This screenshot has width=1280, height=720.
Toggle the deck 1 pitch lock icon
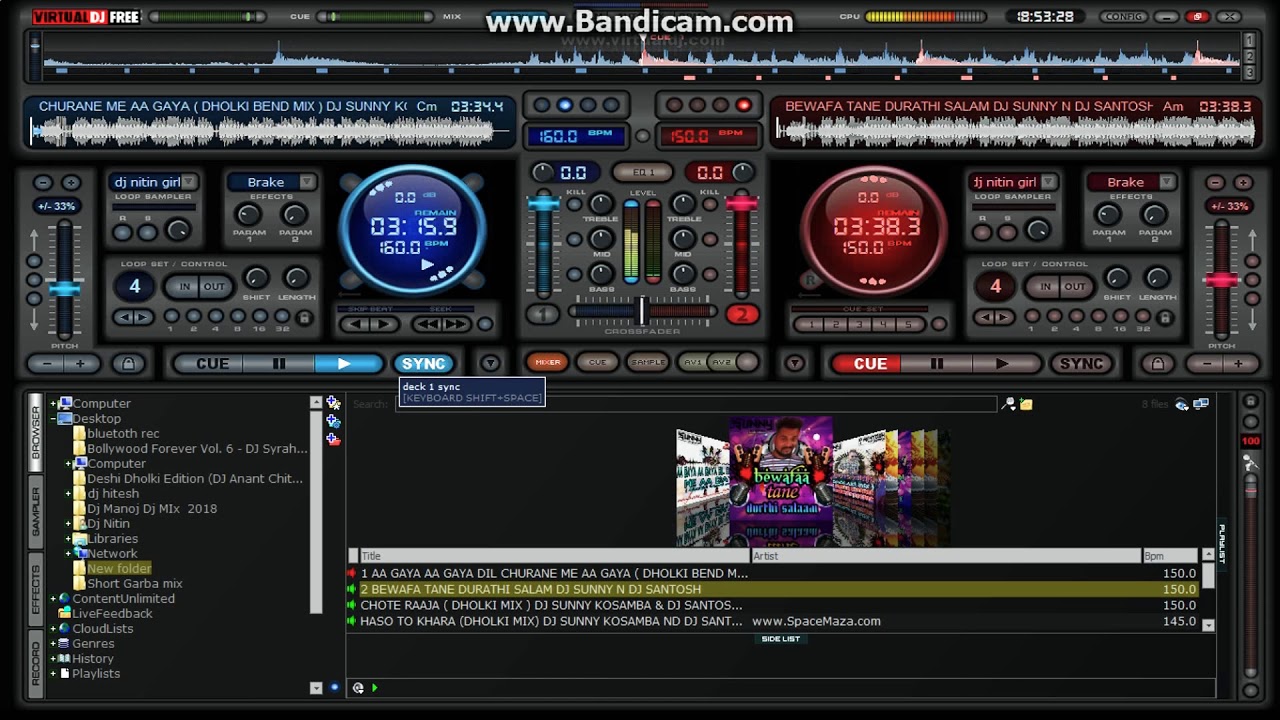point(128,364)
